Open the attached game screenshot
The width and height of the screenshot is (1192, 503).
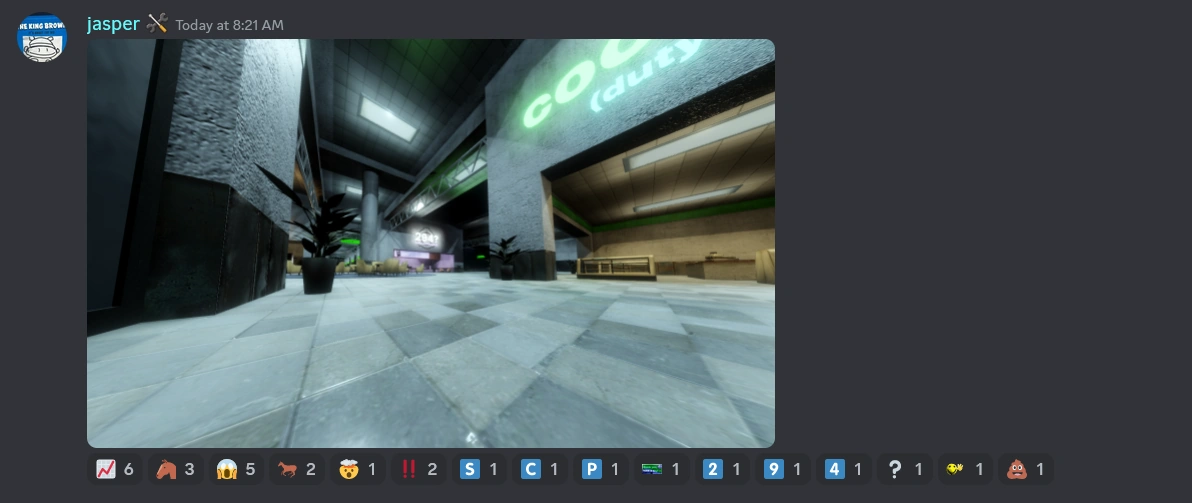pyautogui.click(x=431, y=243)
